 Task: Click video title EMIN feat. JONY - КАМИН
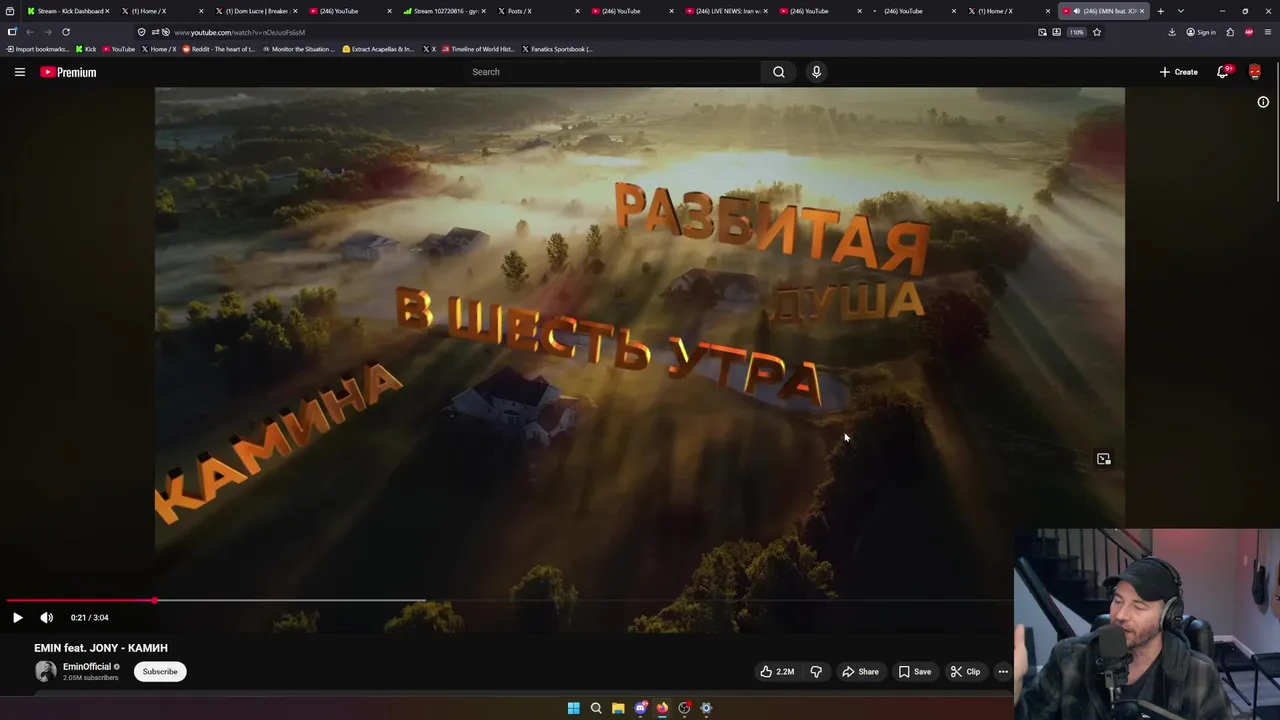(101, 648)
